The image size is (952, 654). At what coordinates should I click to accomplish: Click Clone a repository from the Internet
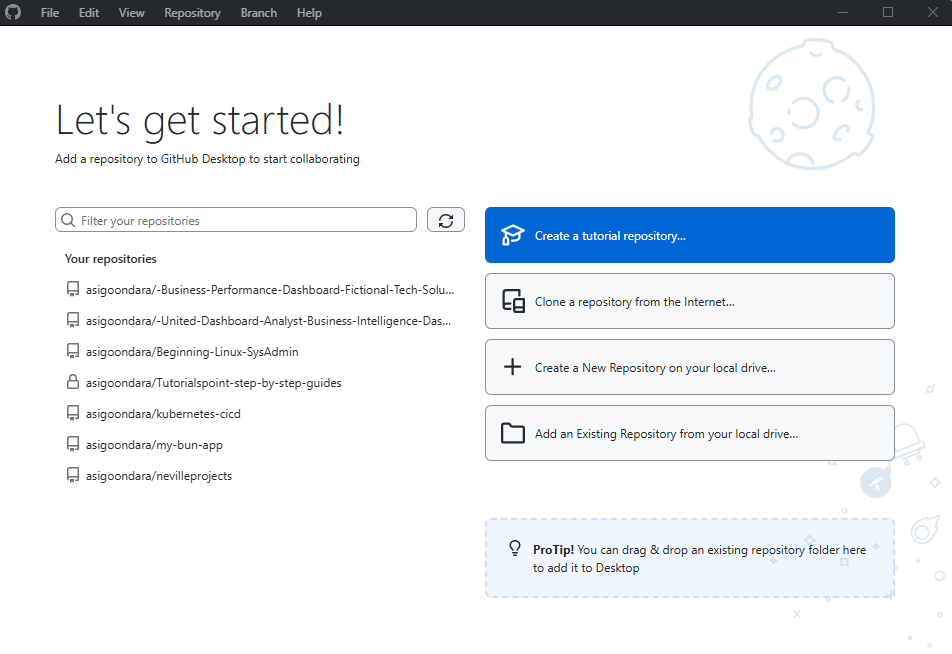coord(689,300)
